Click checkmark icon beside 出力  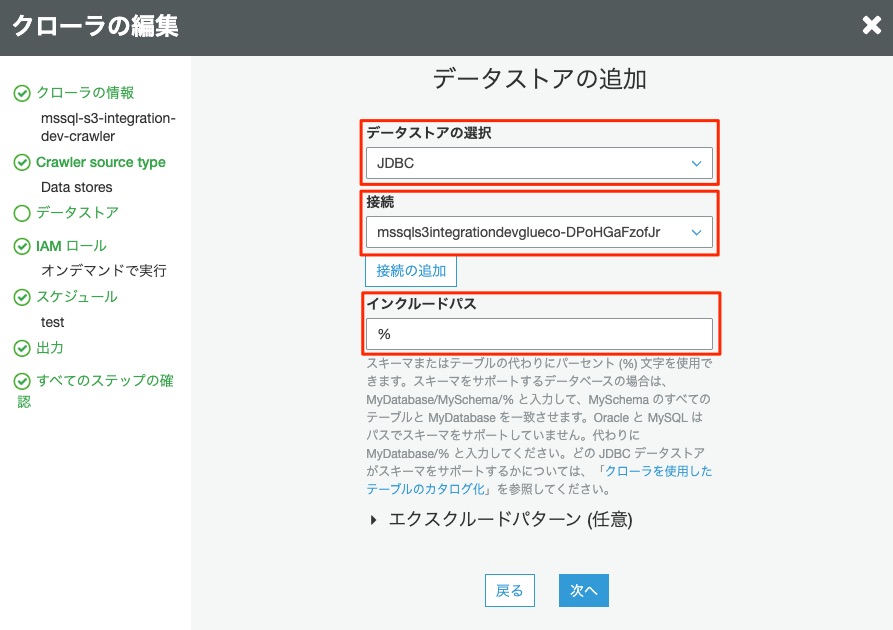pyautogui.click(x=22, y=348)
